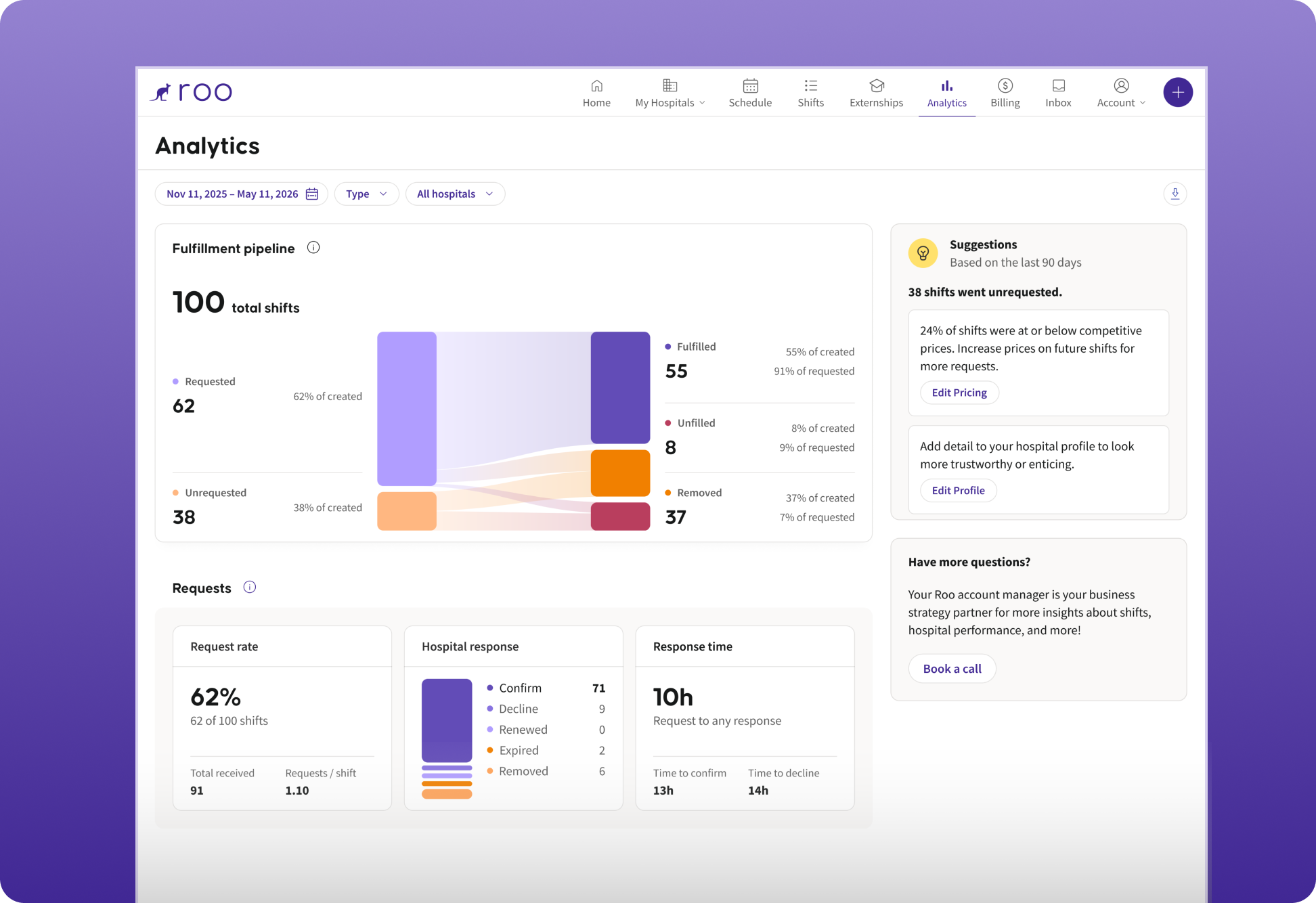Viewport: 1316px width, 903px height.
Task: Click '91% of requested' text
Action: [x=814, y=371]
